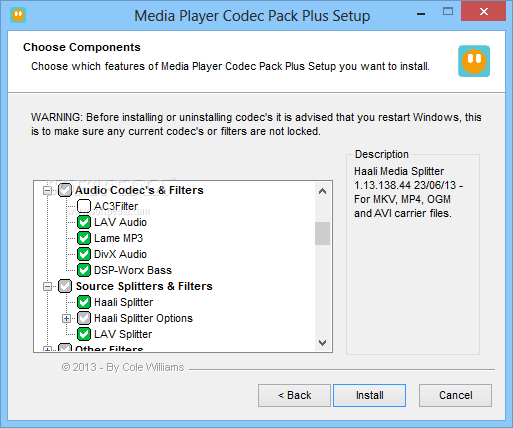Select the AC3Filter label
This screenshot has width=513, height=428.
tap(116, 206)
